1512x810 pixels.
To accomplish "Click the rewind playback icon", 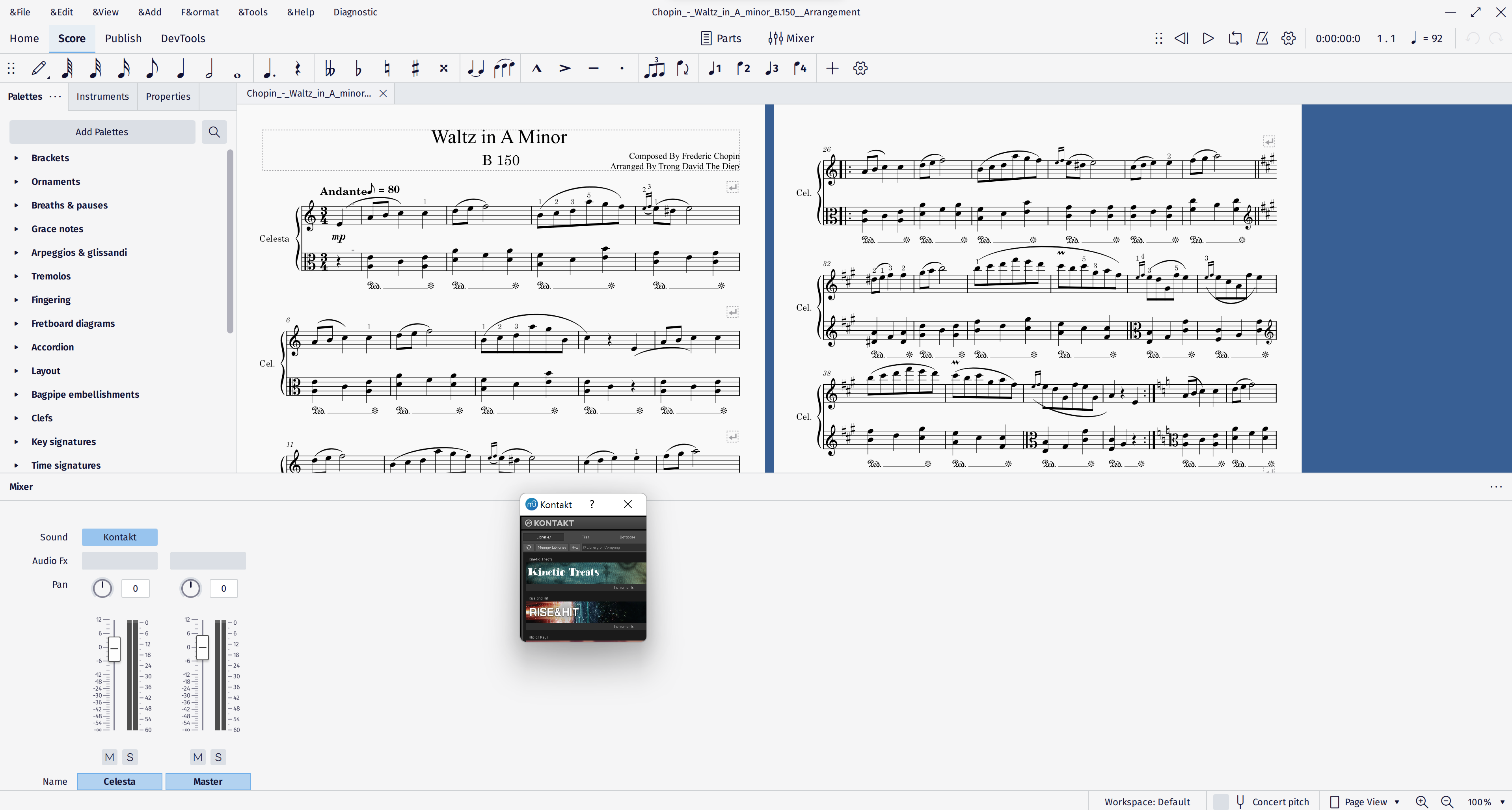I will click(x=1182, y=38).
